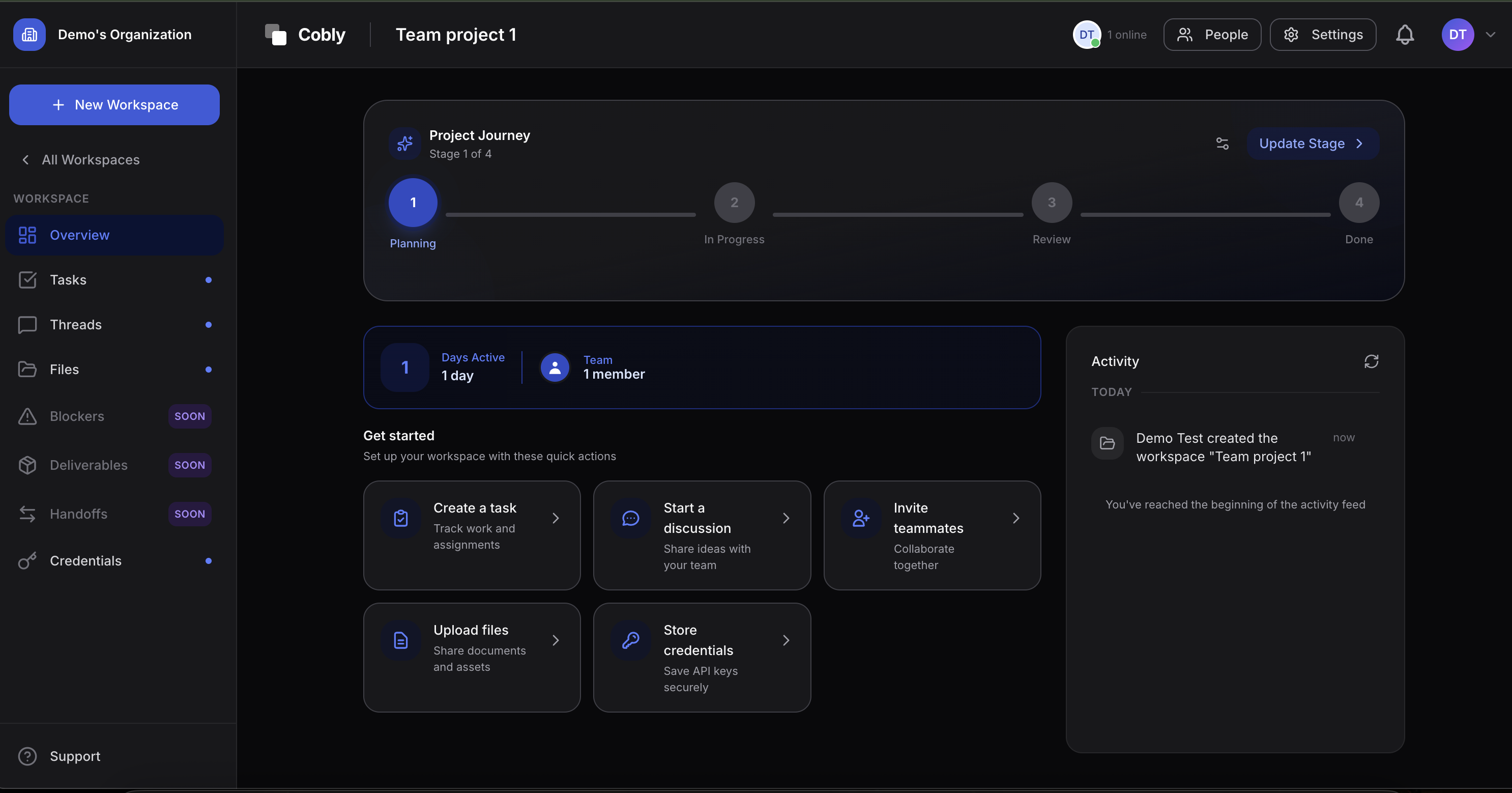Click the "Stage 1 of 4" text
The width and height of the screenshot is (1512, 793).
tap(460, 154)
